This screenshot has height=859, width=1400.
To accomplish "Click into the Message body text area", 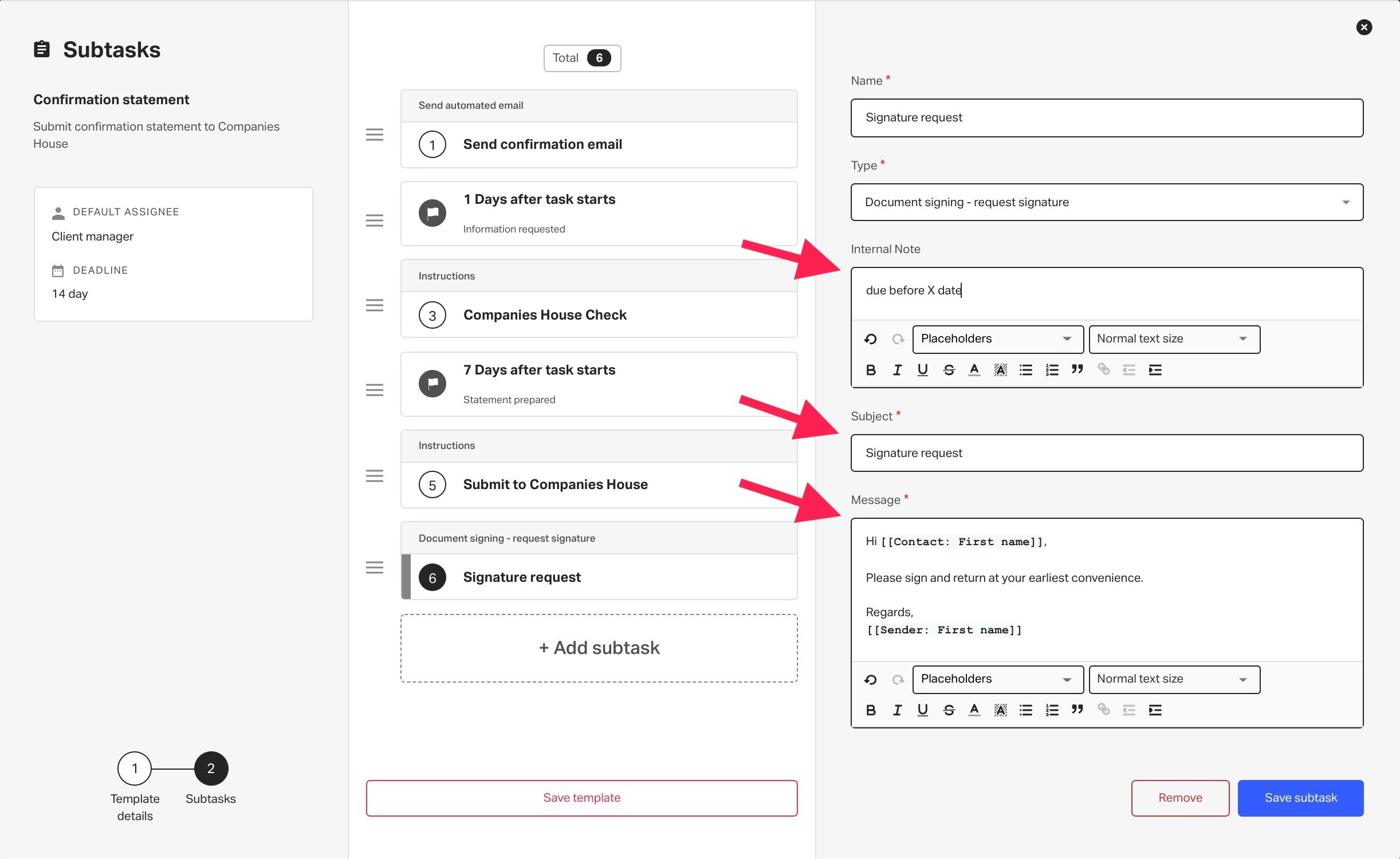I will [1107, 590].
